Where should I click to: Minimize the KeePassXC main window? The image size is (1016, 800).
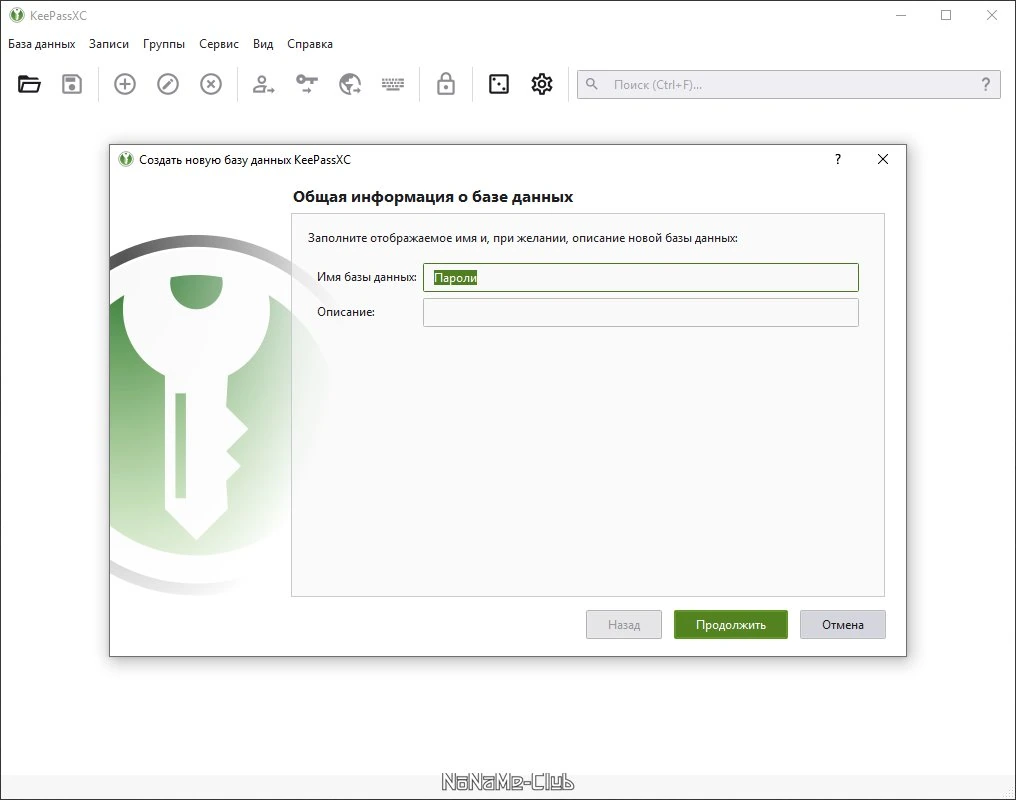click(901, 15)
